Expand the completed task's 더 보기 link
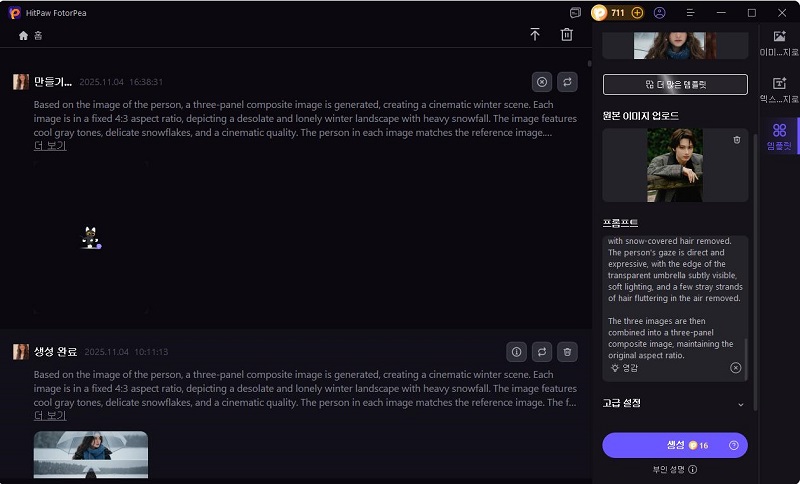The image size is (800, 484). pos(50,415)
